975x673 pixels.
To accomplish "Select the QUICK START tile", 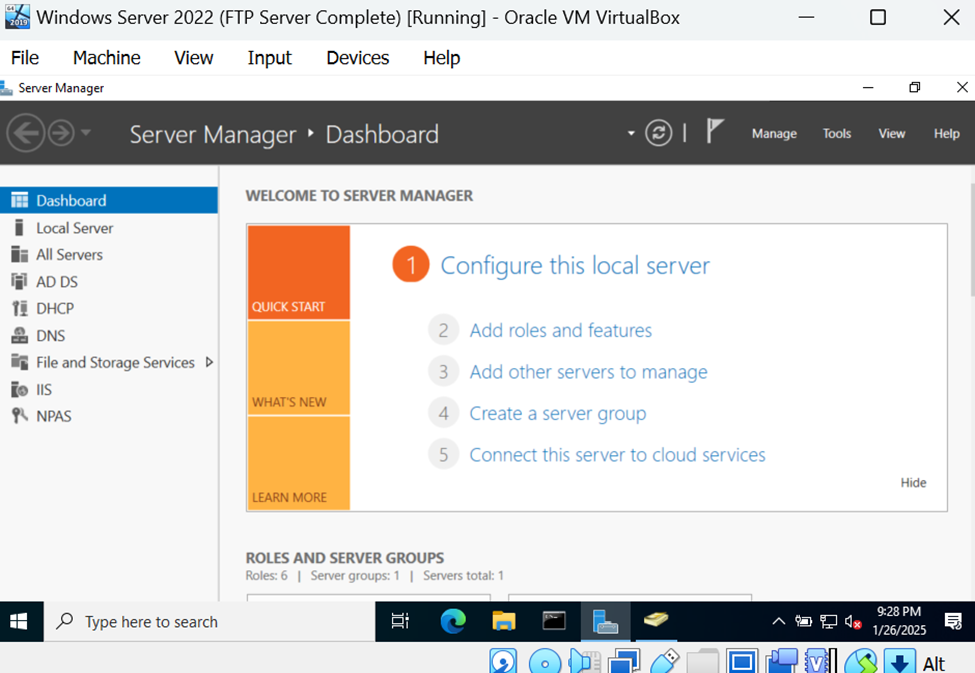I will tap(298, 272).
